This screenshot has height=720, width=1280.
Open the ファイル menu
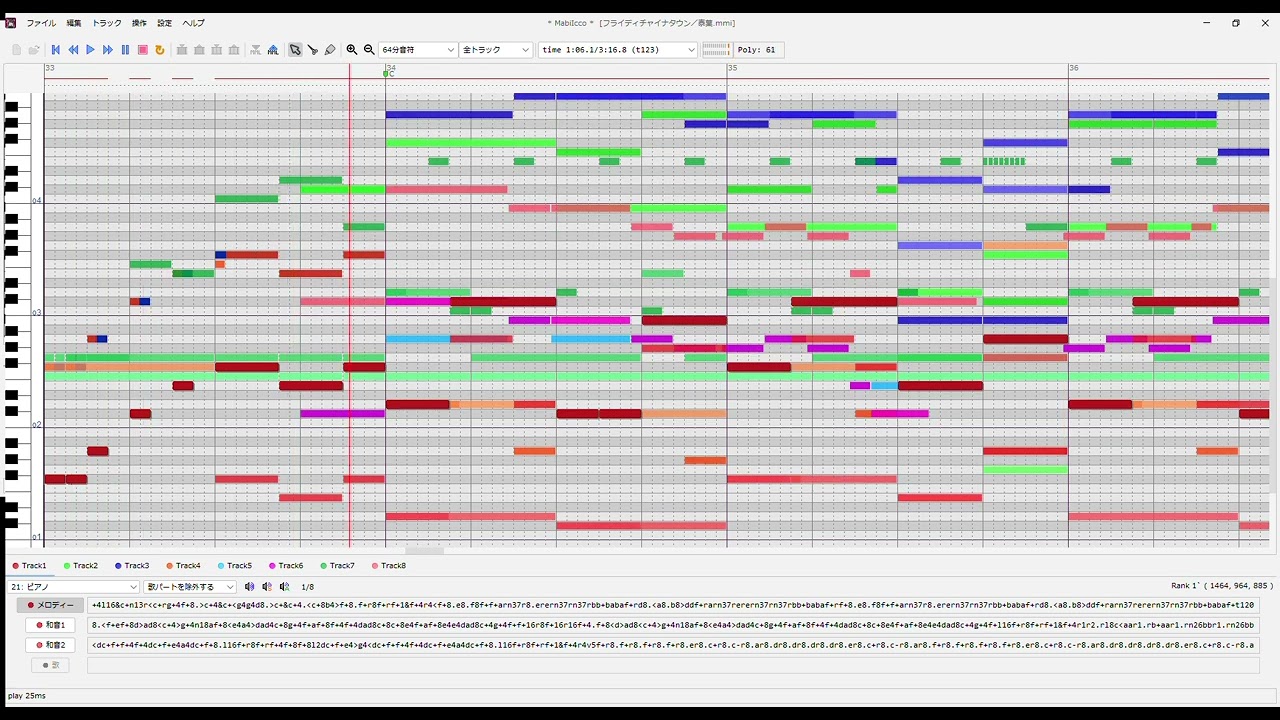(x=41, y=23)
